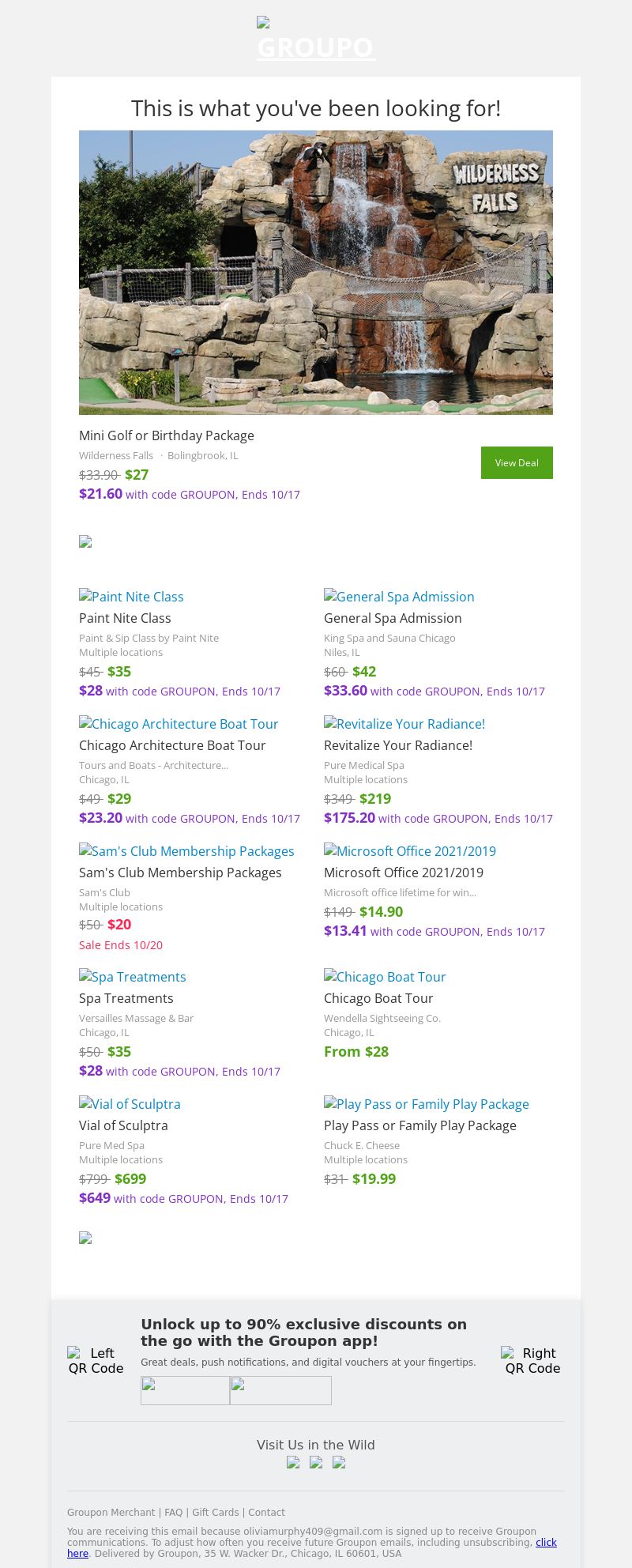Open the General Spa Admission deal link
The width and height of the screenshot is (632, 1568).
click(399, 597)
